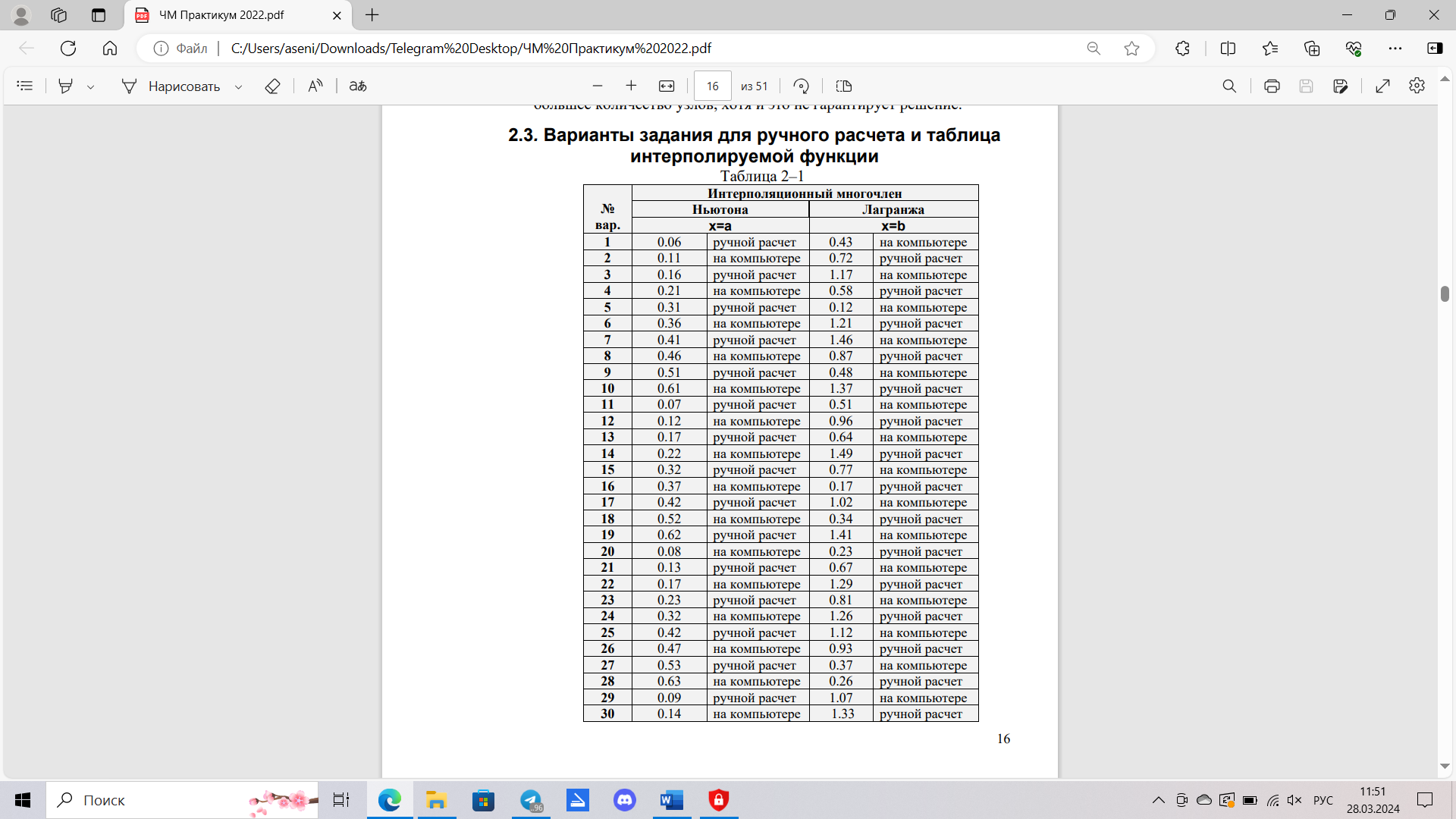This screenshot has width=1456, height=819.
Task: Click the Таблица 2–1 caption
Action: click(x=761, y=176)
